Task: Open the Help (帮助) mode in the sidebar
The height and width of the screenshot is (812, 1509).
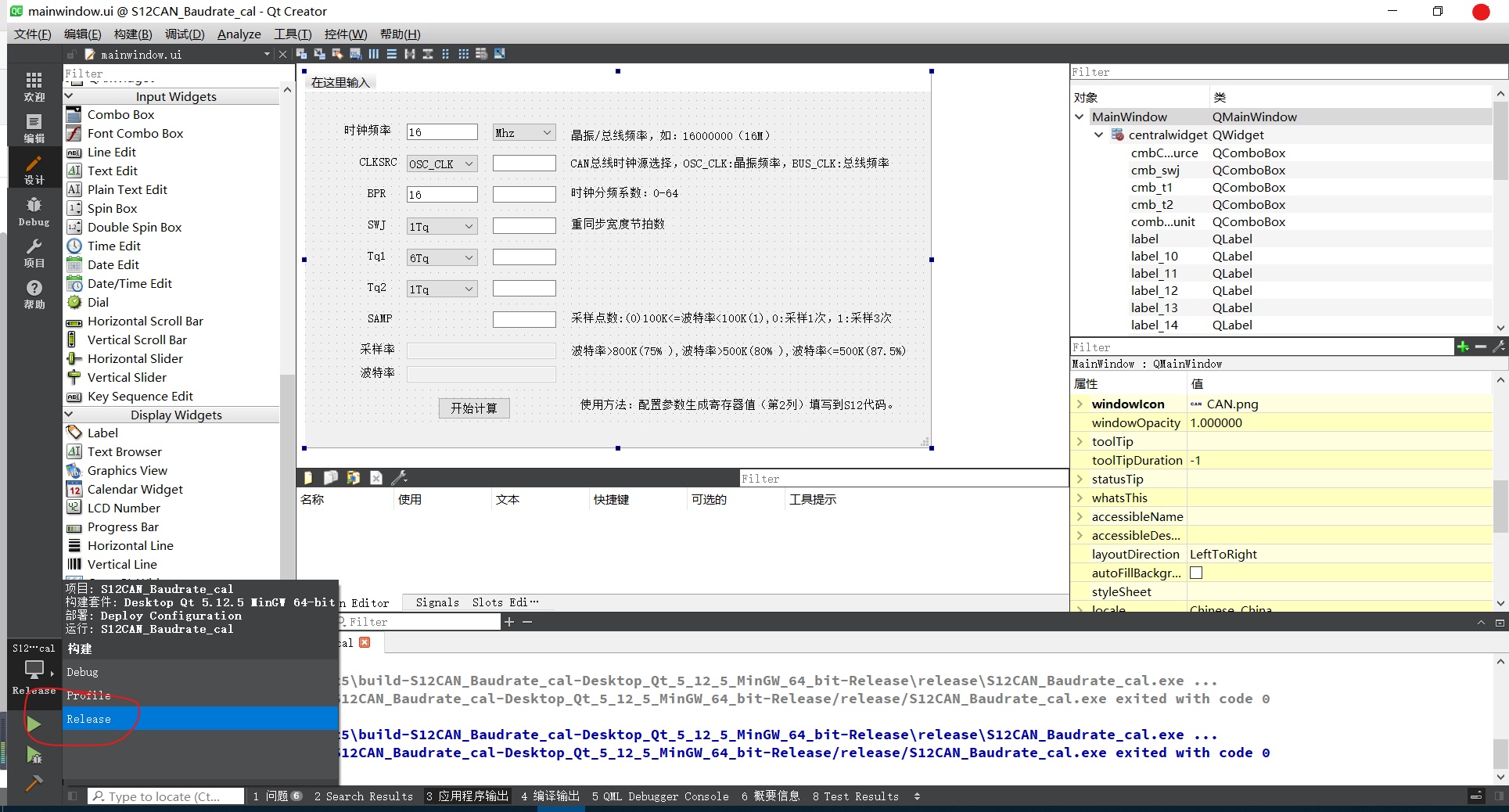Action: pyautogui.click(x=34, y=294)
